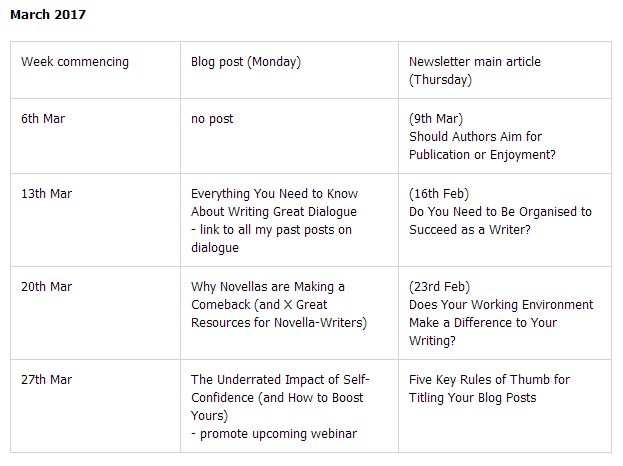Click the 27th Mar week cell

coord(46,380)
